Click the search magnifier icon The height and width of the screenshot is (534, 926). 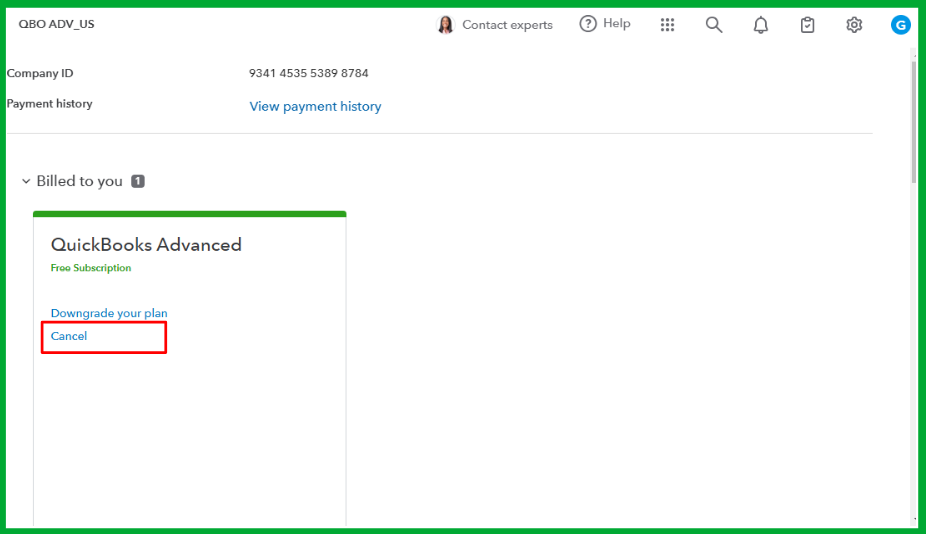pyautogui.click(x=714, y=25)
